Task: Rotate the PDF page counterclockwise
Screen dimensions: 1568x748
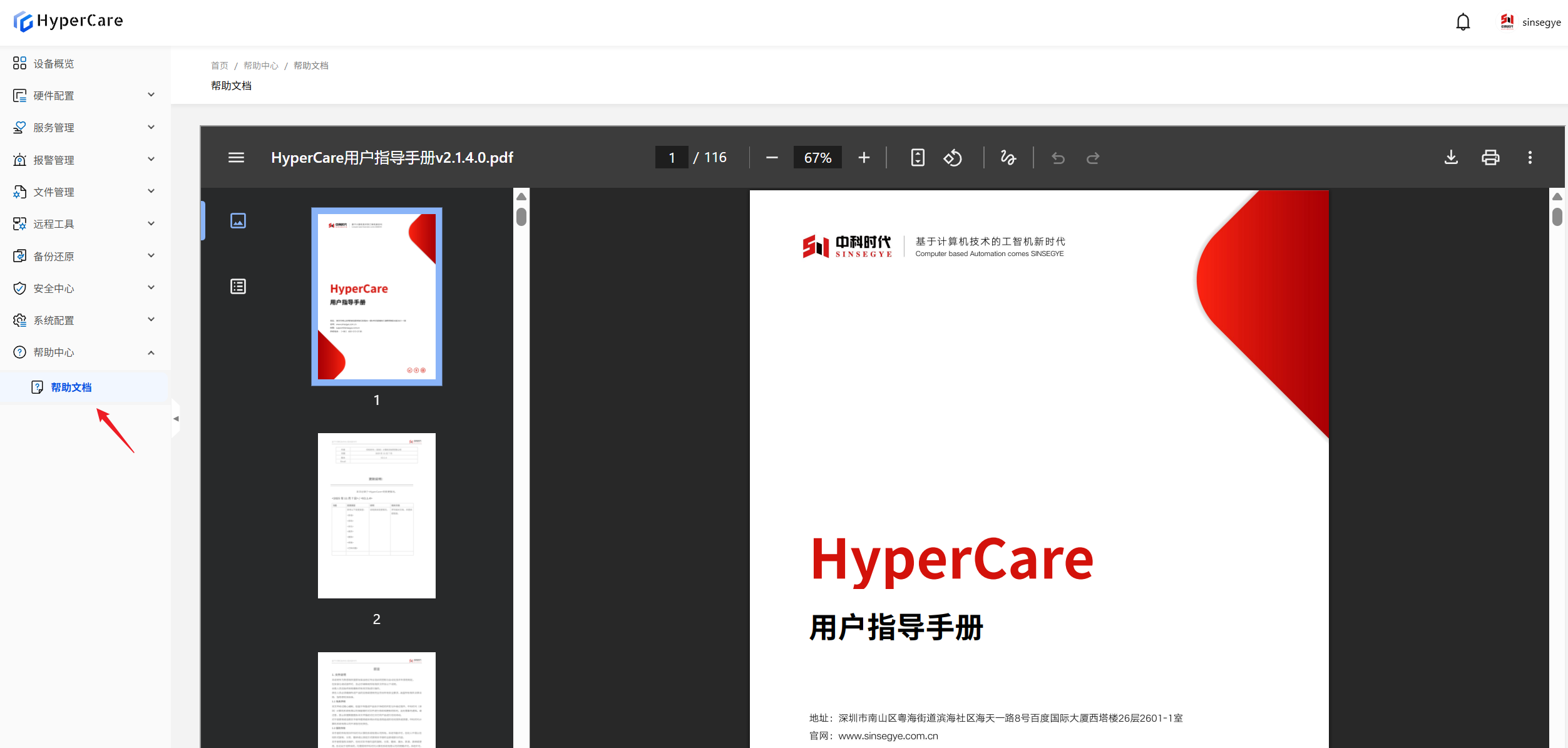Action: point(953,158)
